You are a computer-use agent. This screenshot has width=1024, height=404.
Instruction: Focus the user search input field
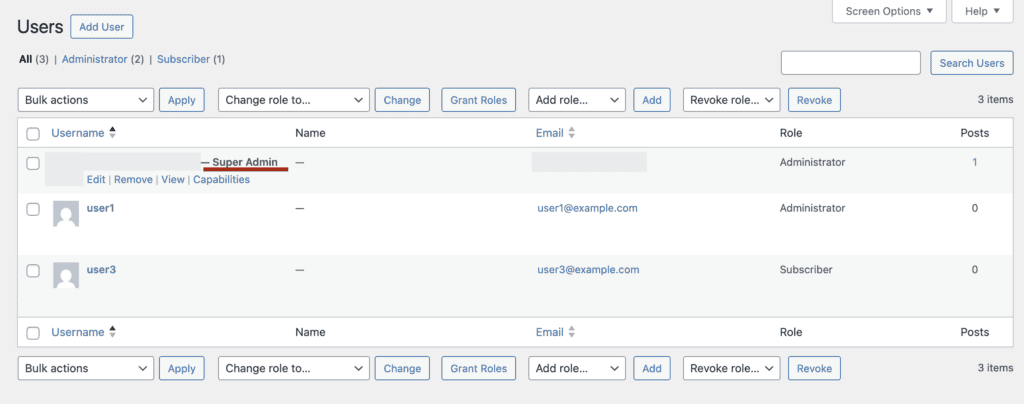tap(851, 63)
